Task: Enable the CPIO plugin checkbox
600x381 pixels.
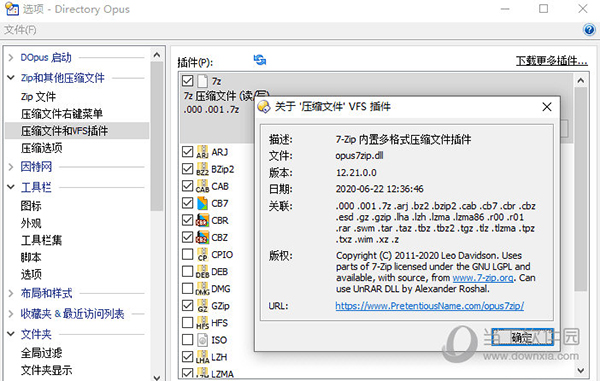Action: 188,254
